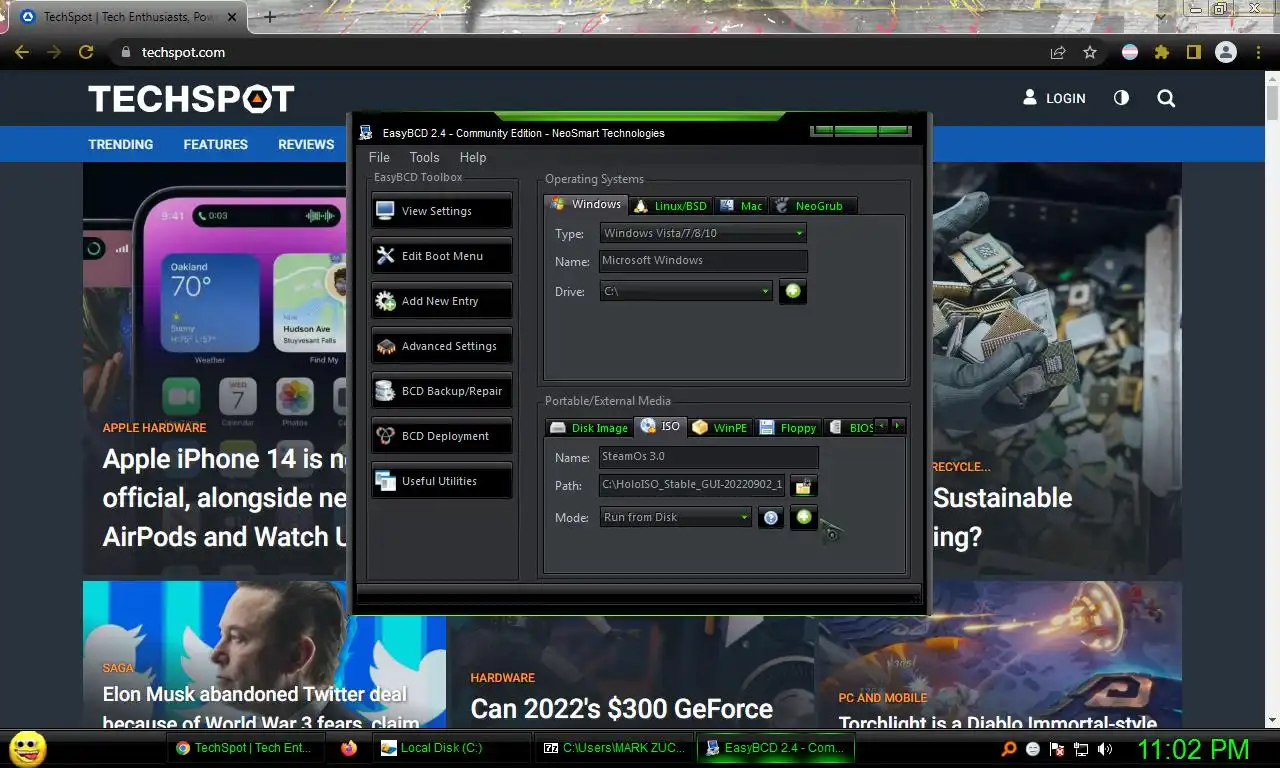Switch to the Disk Image tab
Screen dimensions: 1280x768
(589, 428)
